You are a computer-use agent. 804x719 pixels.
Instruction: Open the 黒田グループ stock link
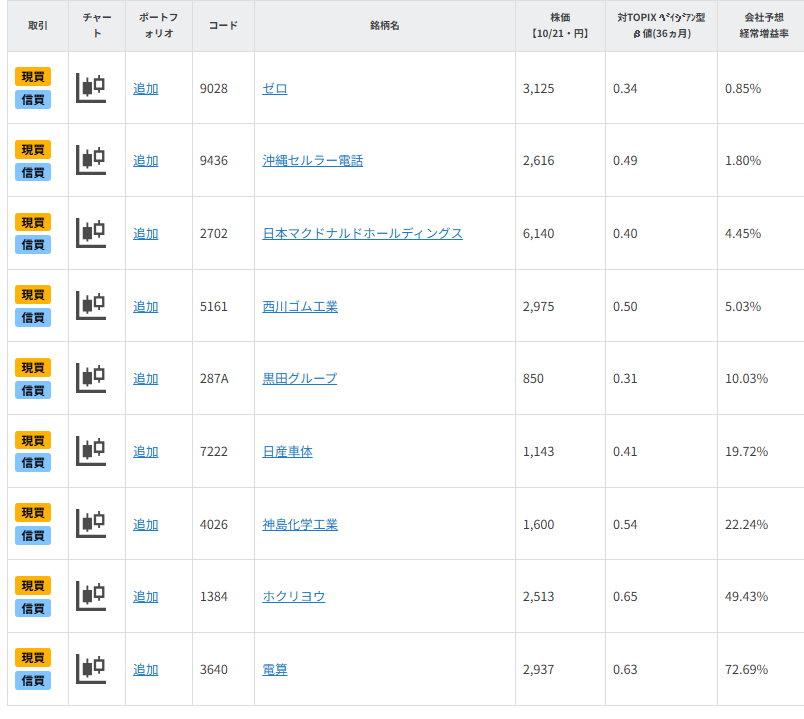(299, 378)
